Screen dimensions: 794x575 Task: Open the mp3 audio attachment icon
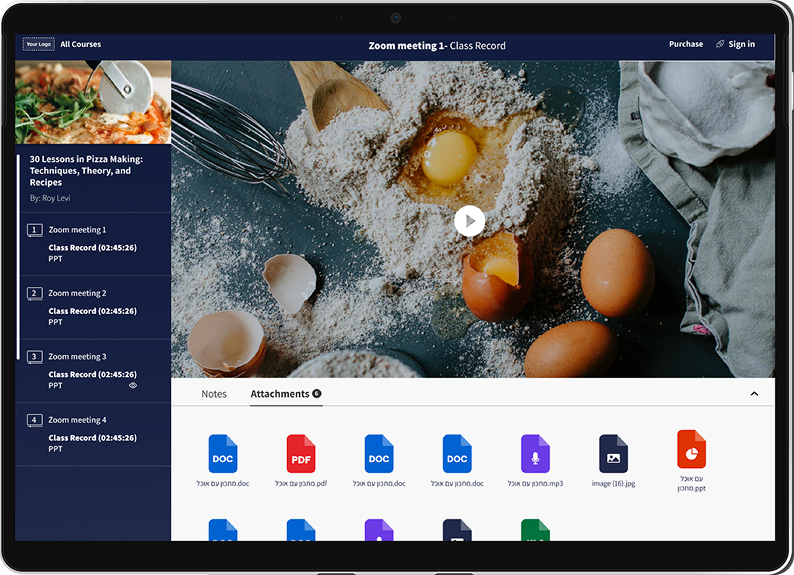coord(535,454)
